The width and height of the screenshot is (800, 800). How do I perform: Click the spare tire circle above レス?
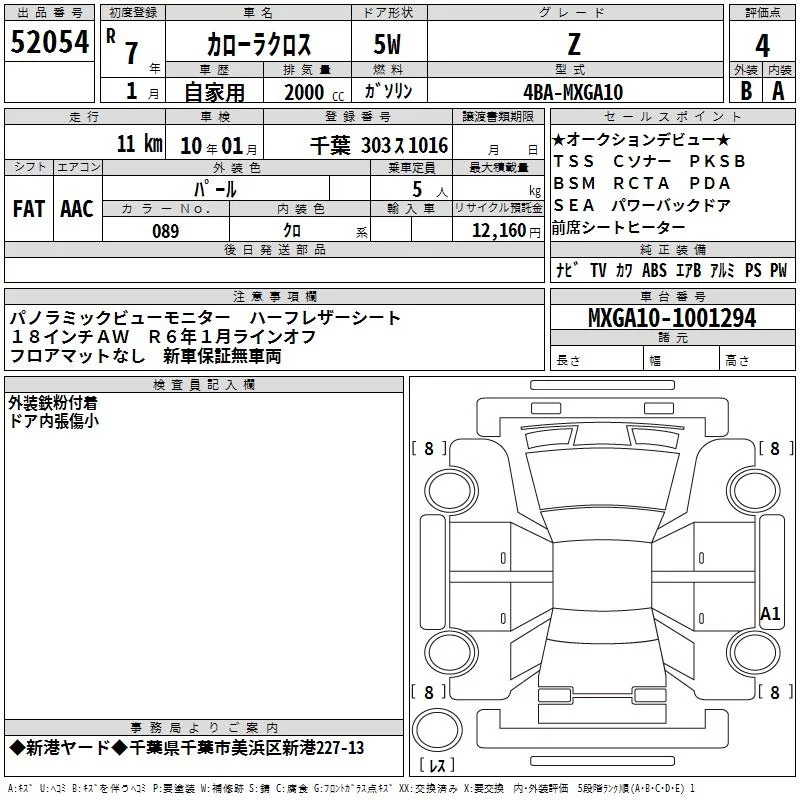click(437, 729)
